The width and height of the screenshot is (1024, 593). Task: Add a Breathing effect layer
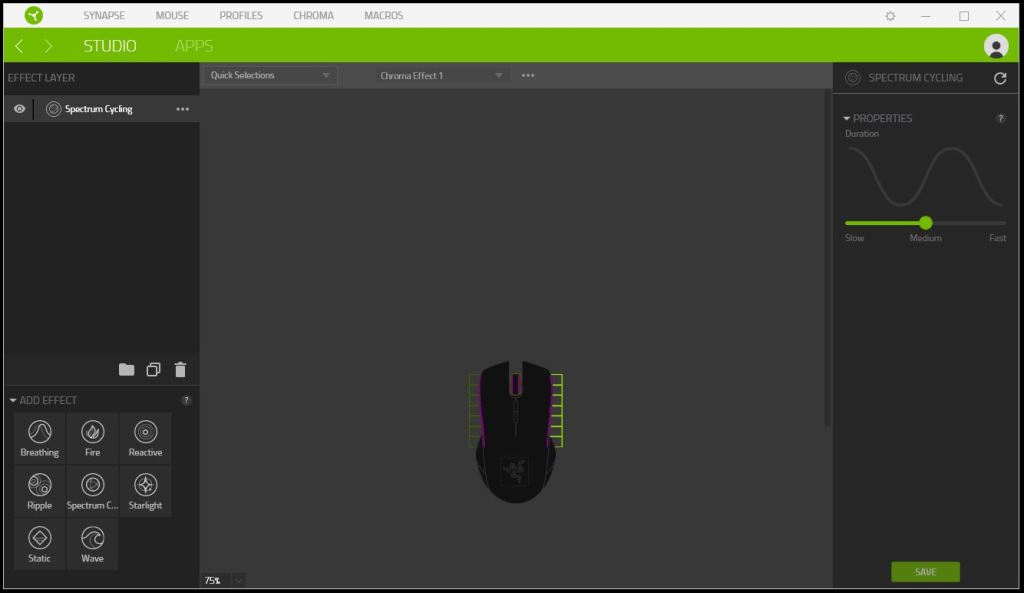tap(40, 437)
